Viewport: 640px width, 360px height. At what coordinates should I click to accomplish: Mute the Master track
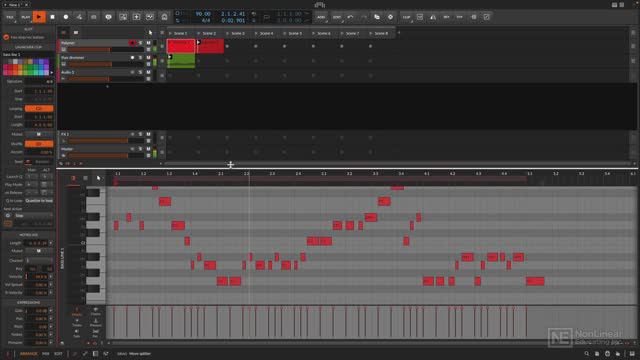click(x=149, y=149)
